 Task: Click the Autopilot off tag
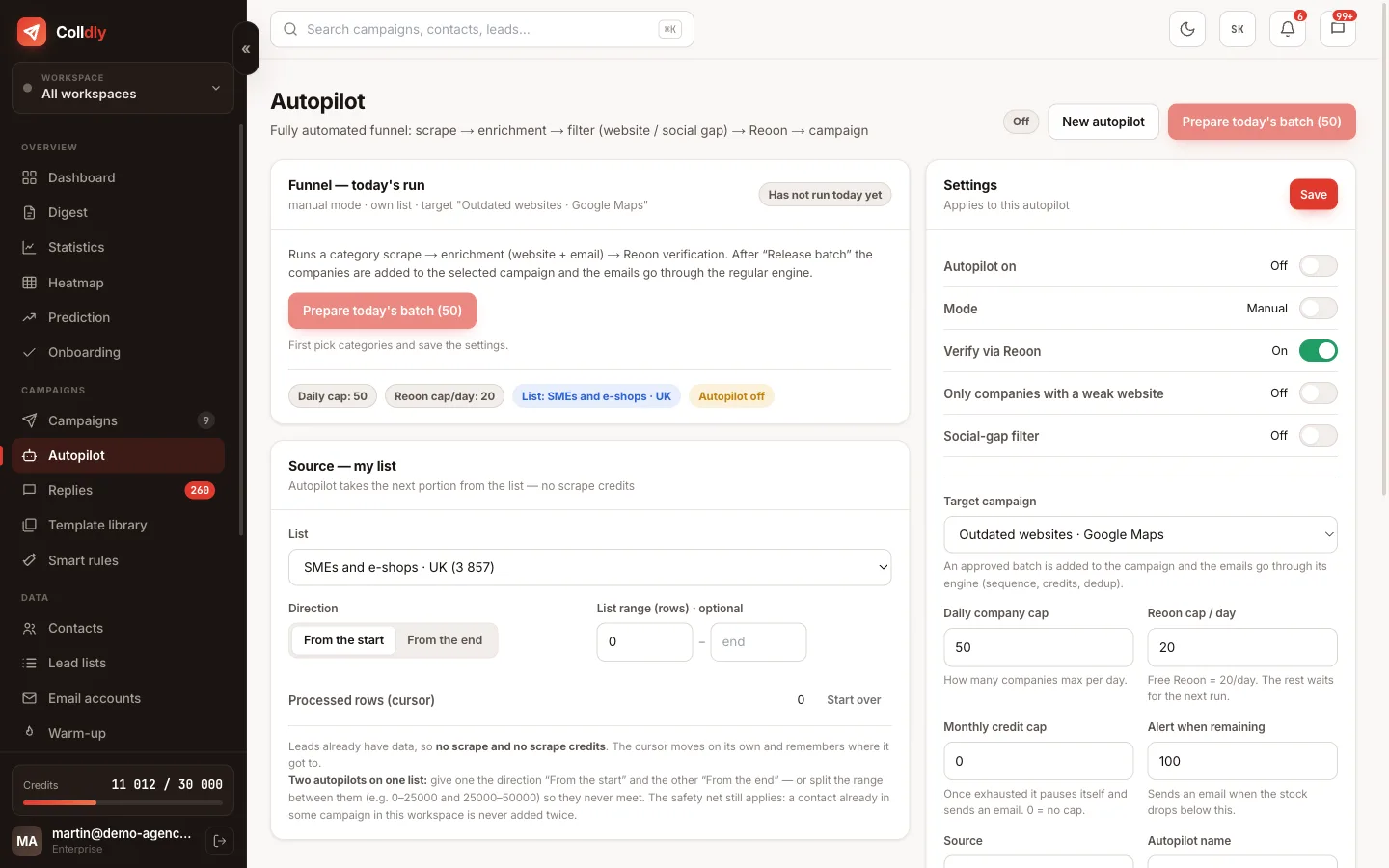coord(731,396)
